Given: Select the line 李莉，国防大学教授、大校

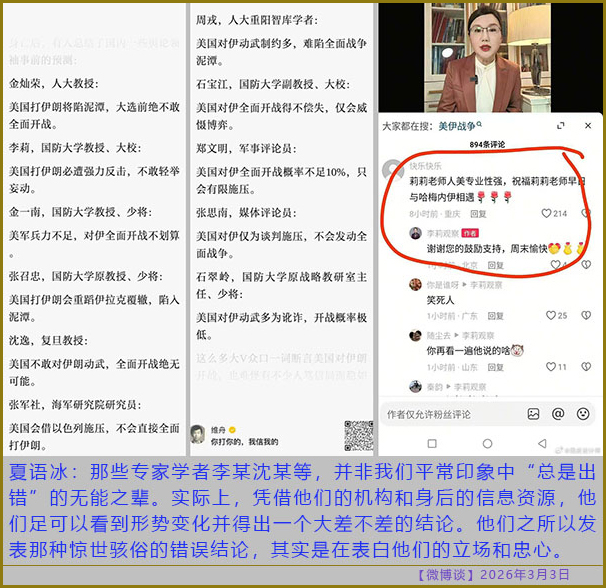Looking at the screenshot, I should pos(75,147).
